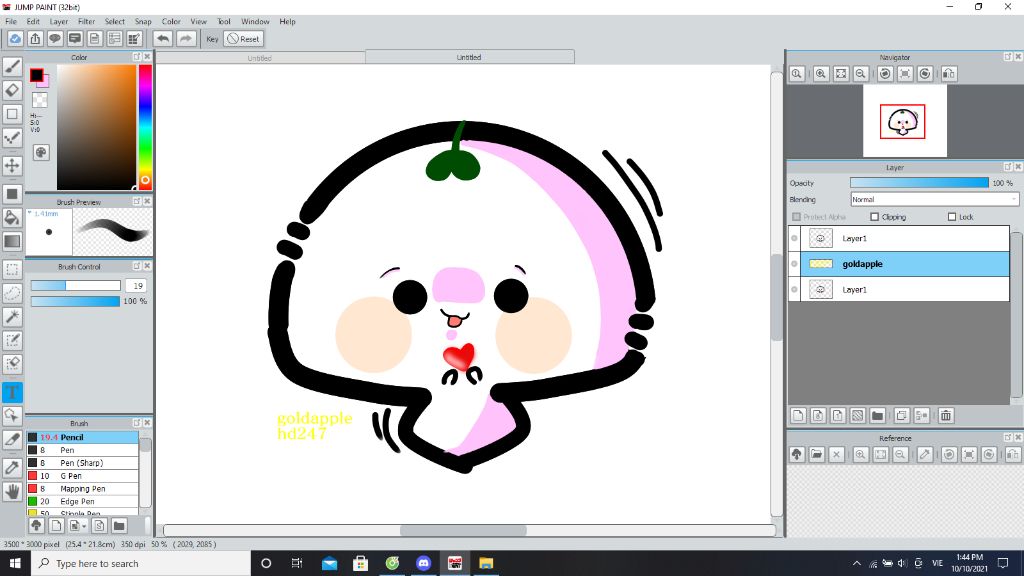Float the Layer panel
The width and height of the screenshot is (1024, 576).
click(1008, 167)
